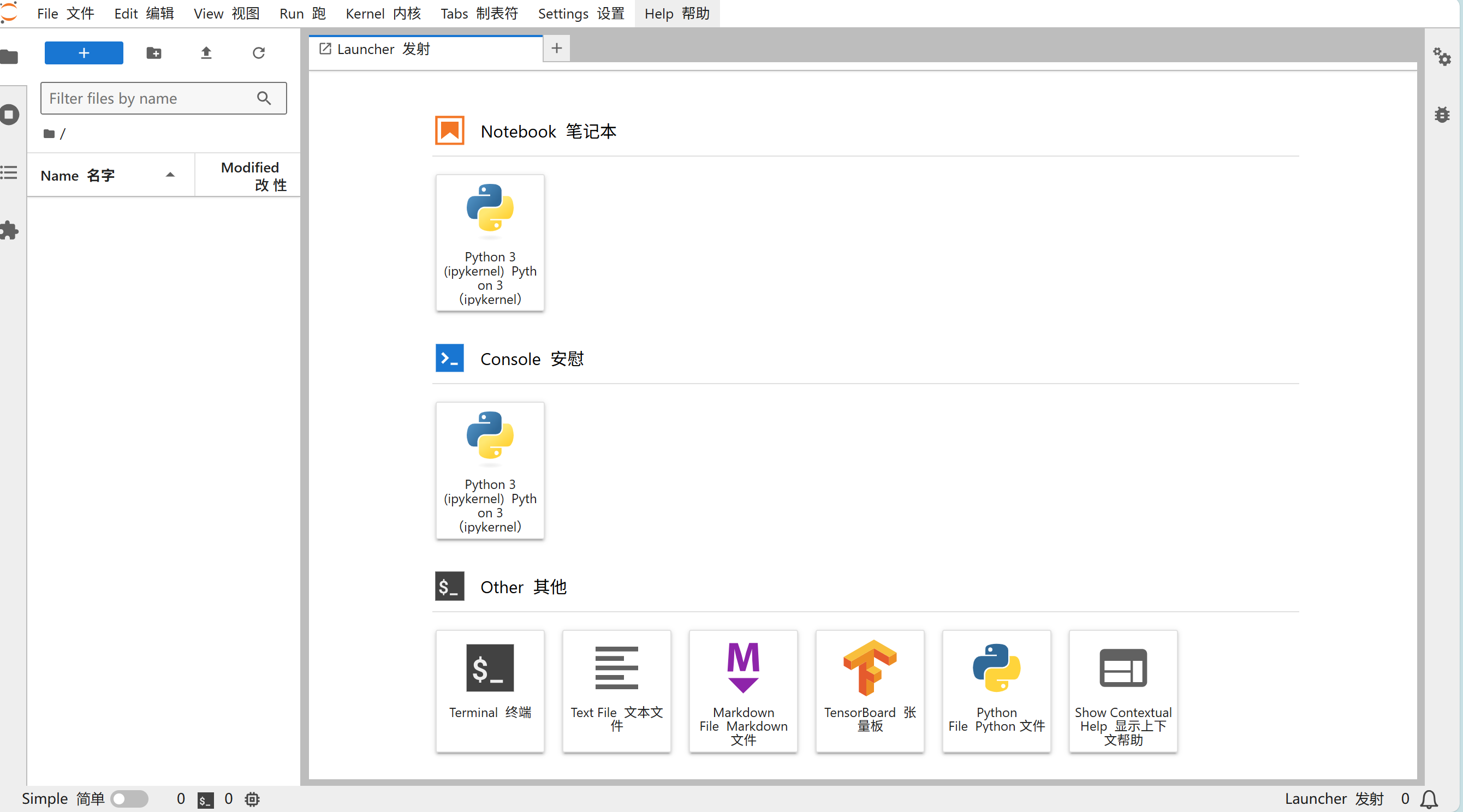Open the File menu
Screen dimensions: 1463x812
pos(66,14)
